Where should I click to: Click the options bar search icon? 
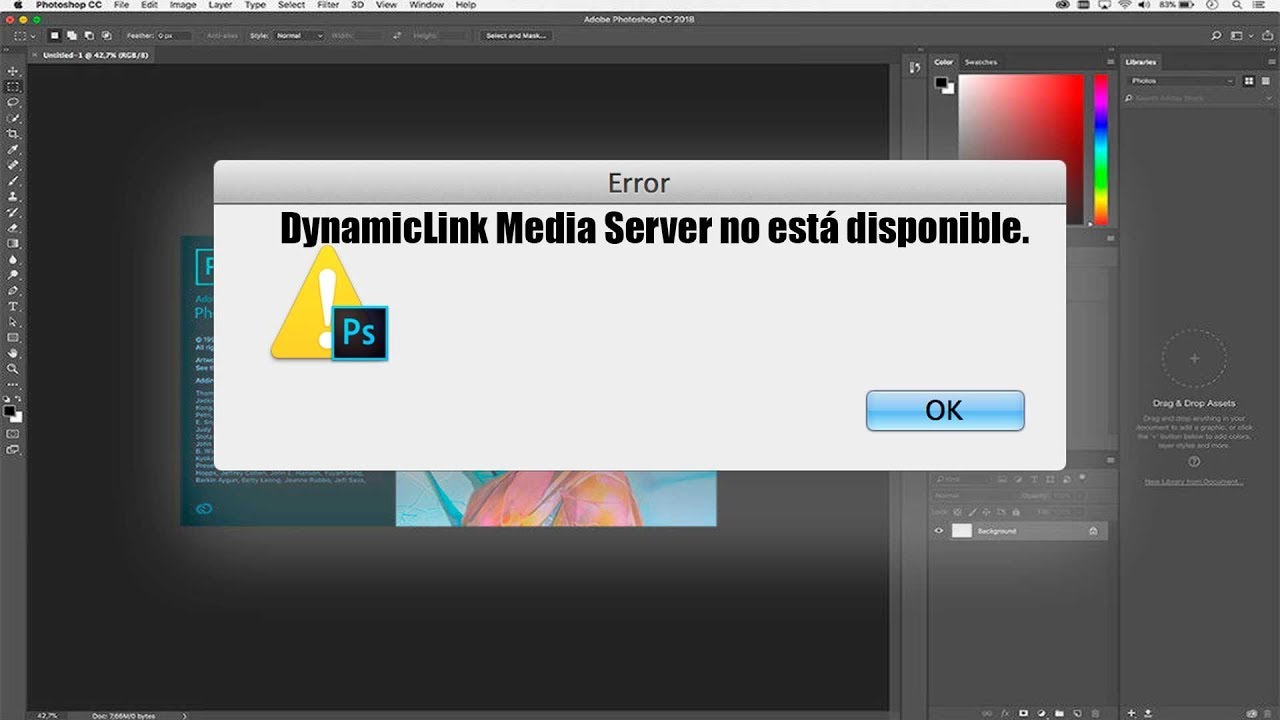[1216, 35]
